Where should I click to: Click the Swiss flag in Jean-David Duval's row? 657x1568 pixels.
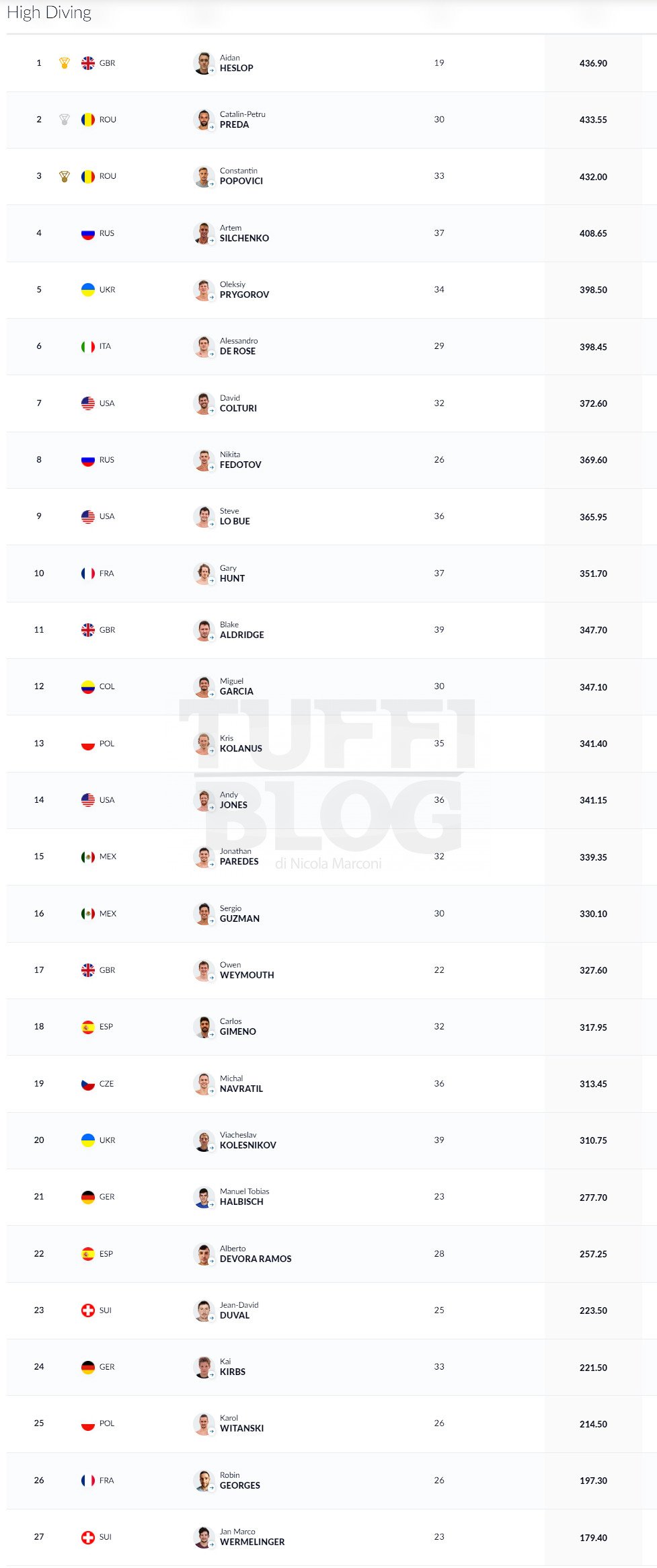(x=88, y=1310)
